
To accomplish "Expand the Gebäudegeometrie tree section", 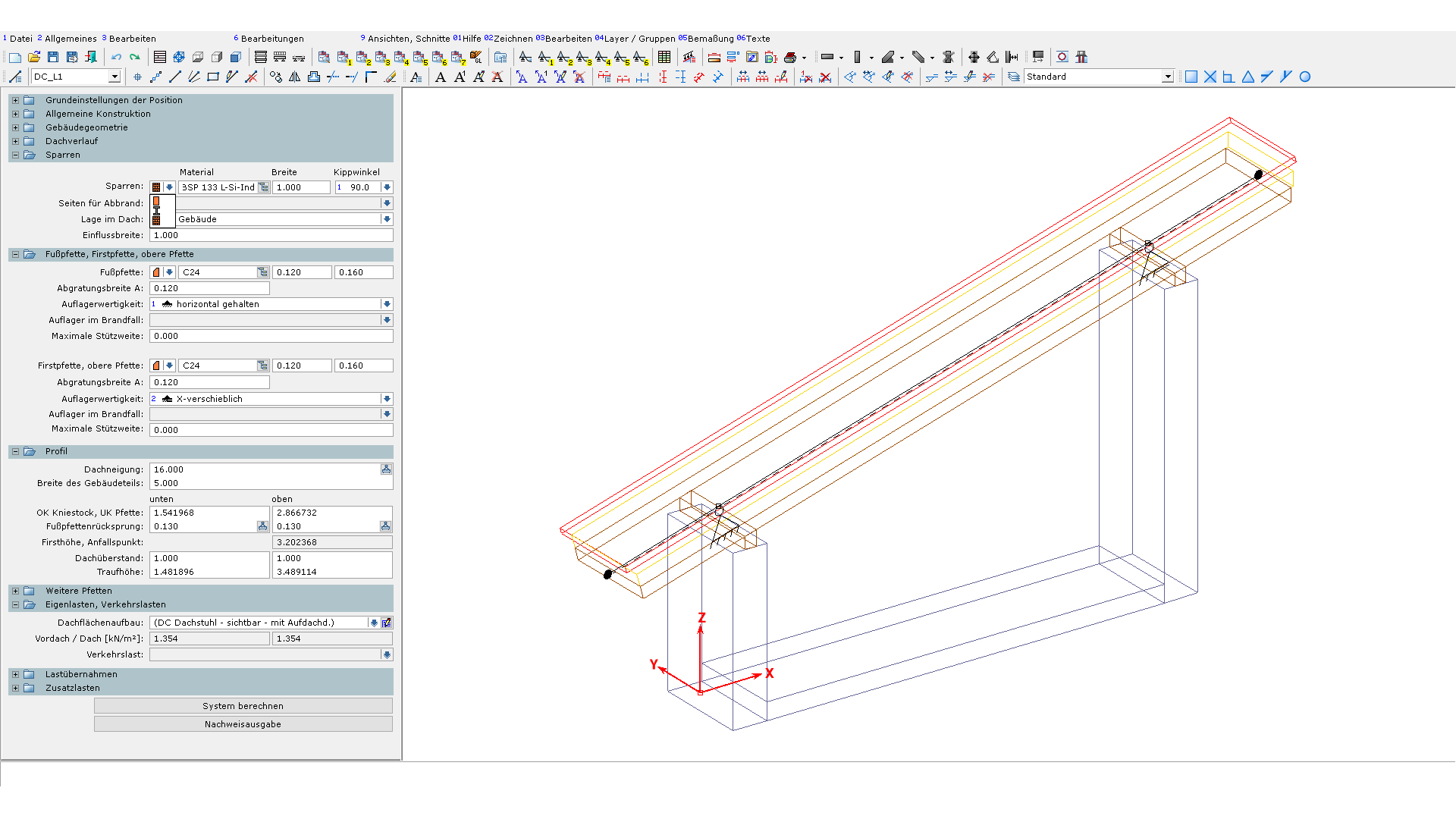I will [15, 127].
